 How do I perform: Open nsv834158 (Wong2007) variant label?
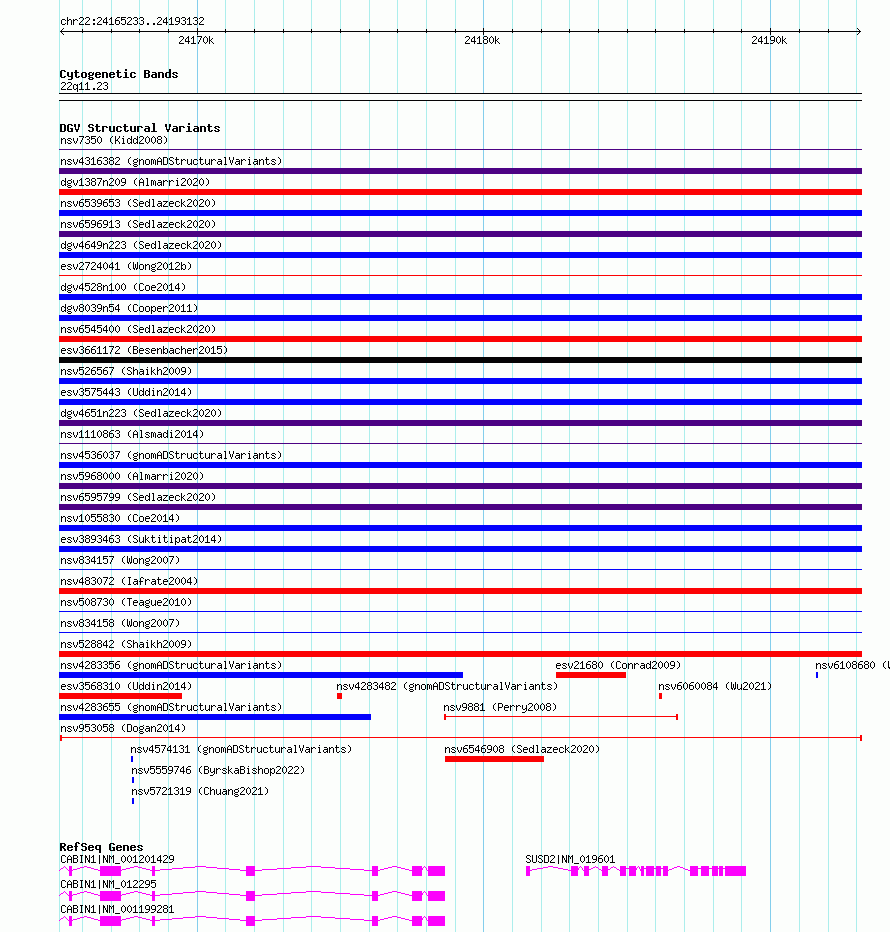click(120, 623)
